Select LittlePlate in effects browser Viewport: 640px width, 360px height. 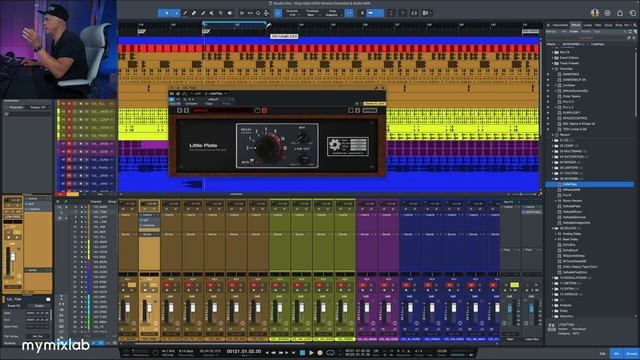(590, 184)
